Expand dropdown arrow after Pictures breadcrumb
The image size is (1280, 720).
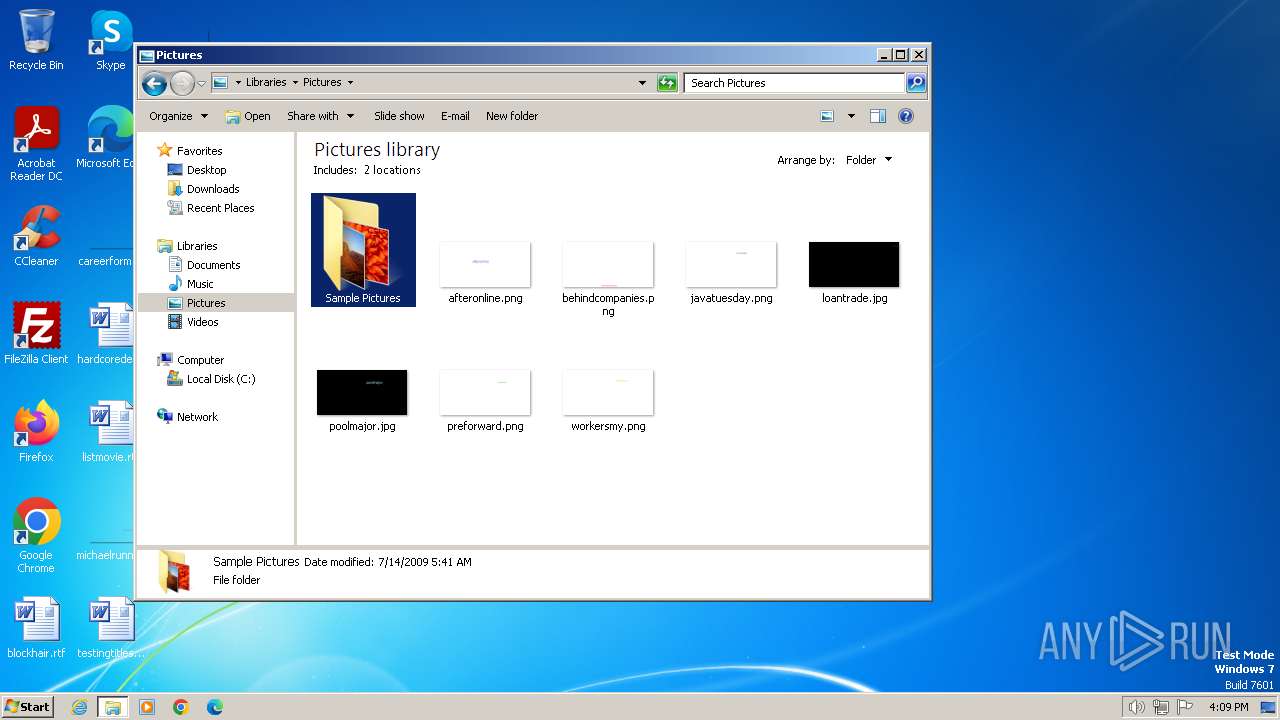click(x=350, y=83)
